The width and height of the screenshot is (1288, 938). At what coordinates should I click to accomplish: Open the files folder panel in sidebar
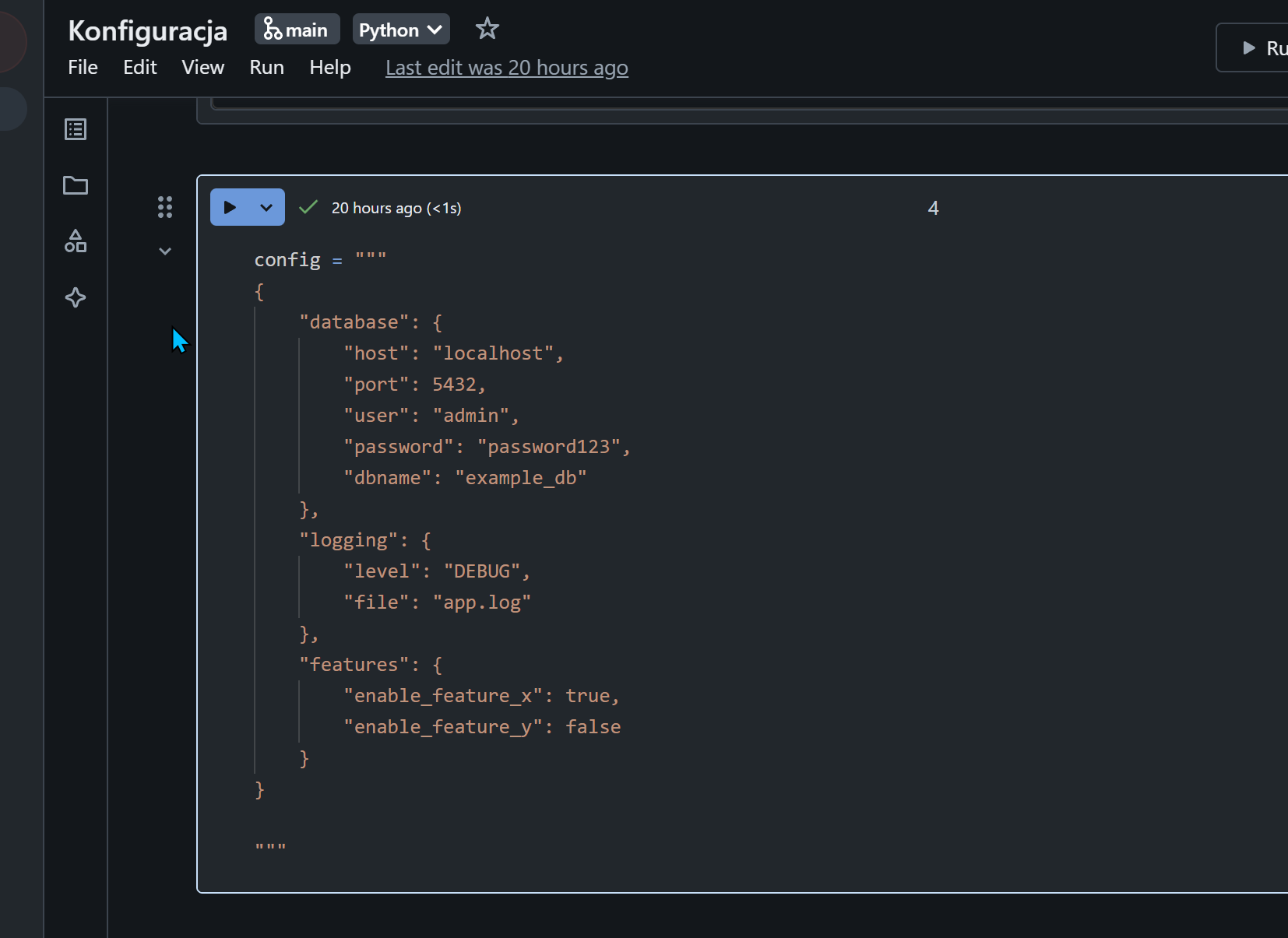76,185
